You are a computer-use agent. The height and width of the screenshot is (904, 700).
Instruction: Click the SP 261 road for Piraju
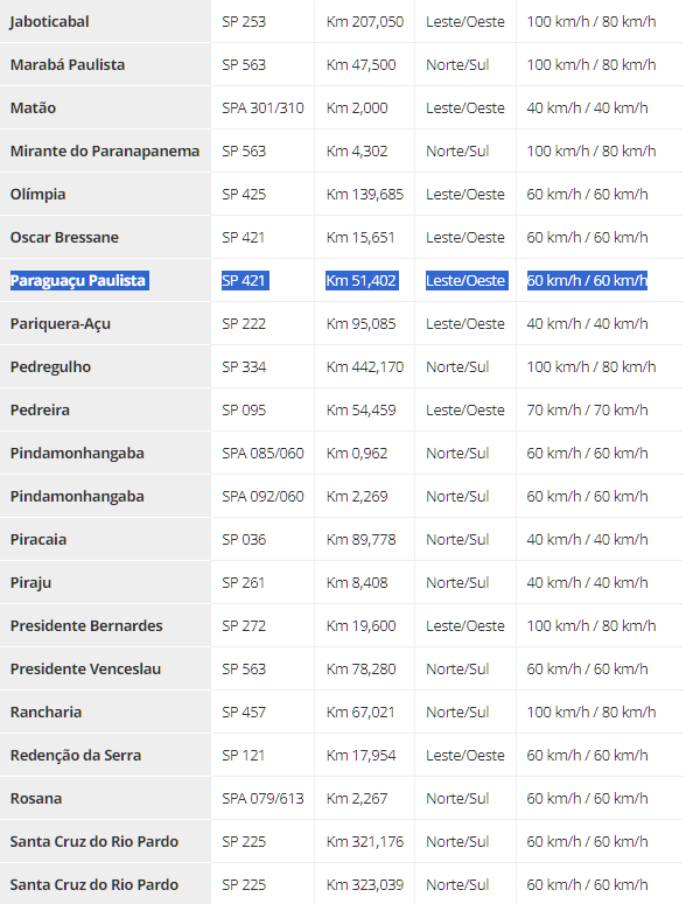click(244, 582)
